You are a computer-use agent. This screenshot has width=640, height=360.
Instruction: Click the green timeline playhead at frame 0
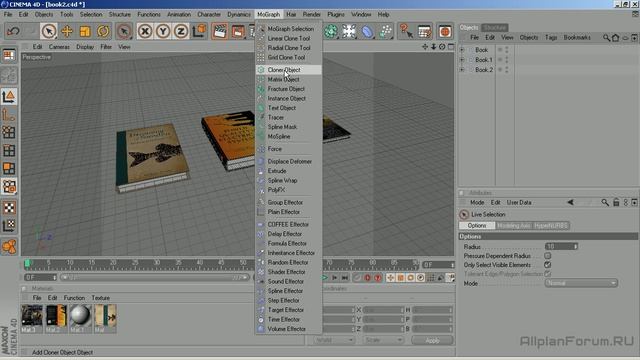click(x=27, y=264)
